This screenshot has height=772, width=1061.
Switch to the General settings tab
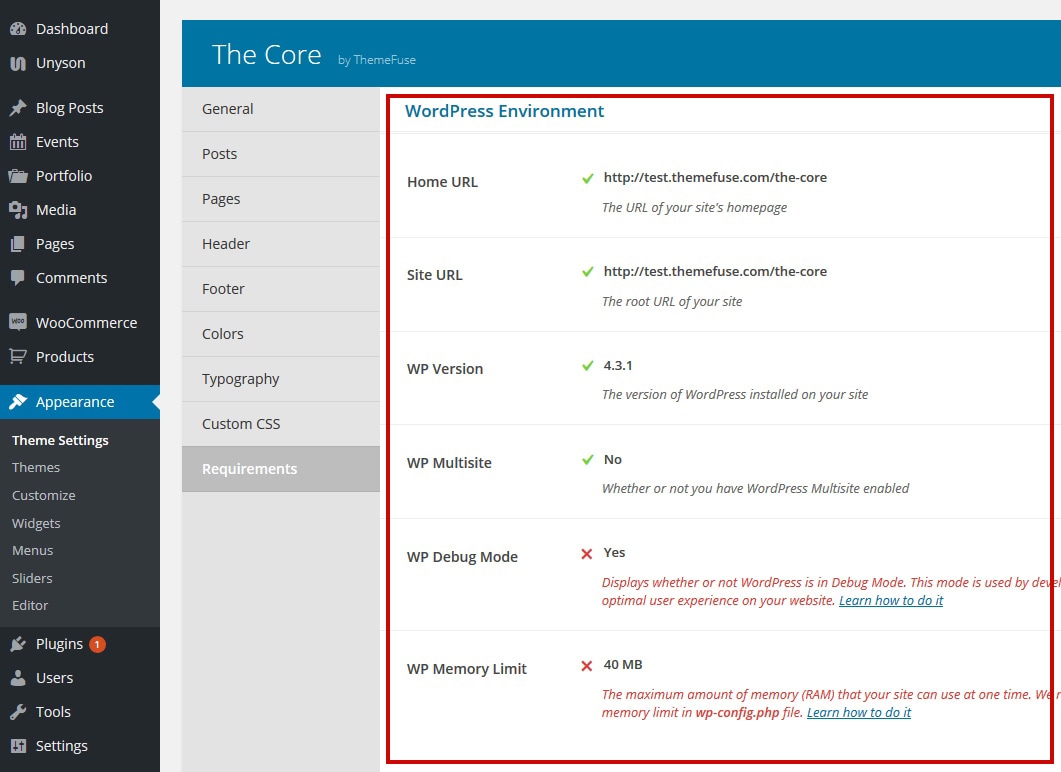click(281, 109)
